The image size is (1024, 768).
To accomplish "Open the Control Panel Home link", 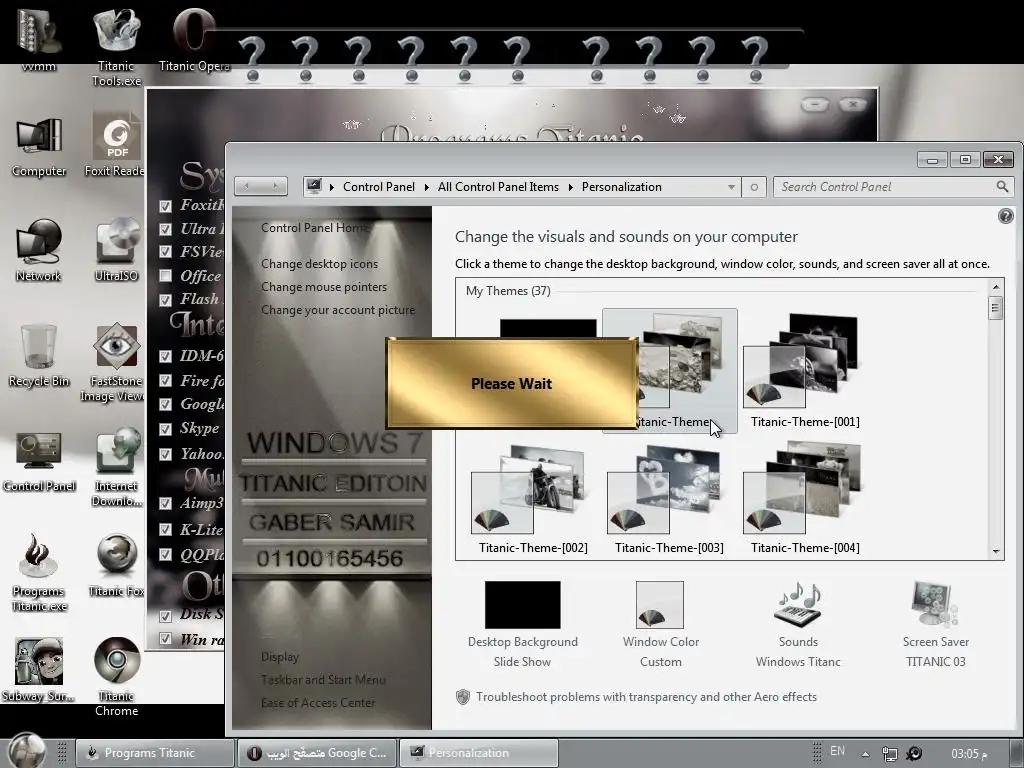I will tap(315, 228).
